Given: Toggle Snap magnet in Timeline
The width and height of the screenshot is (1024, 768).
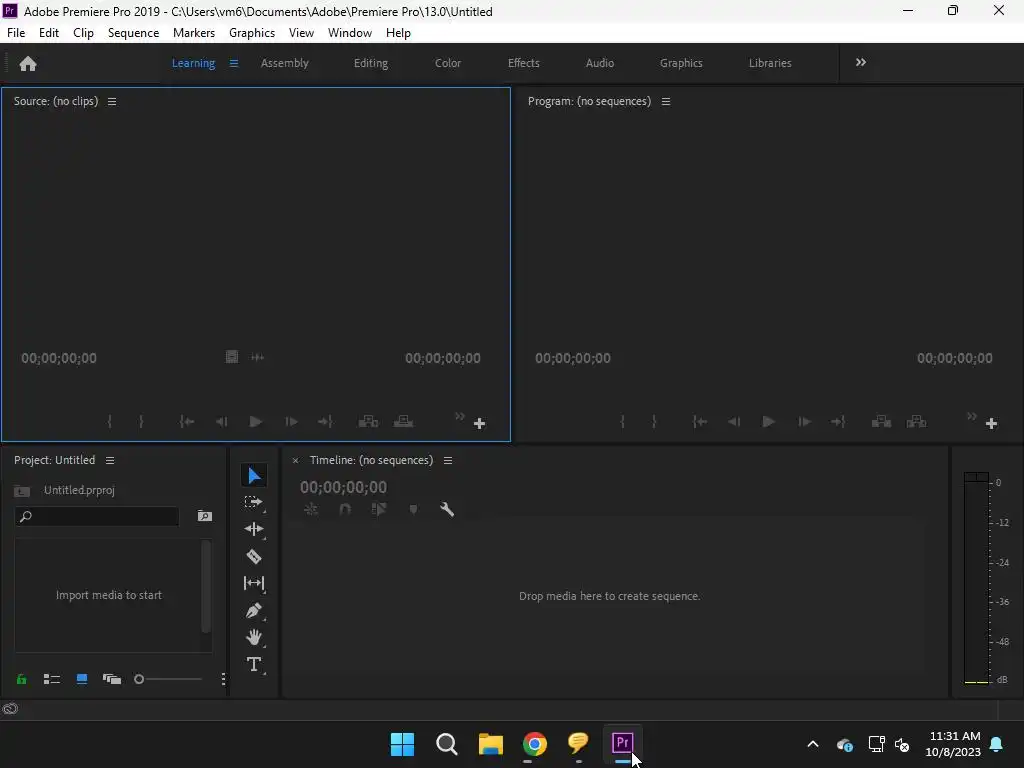Looking at the screenshot, I should 345,509.
